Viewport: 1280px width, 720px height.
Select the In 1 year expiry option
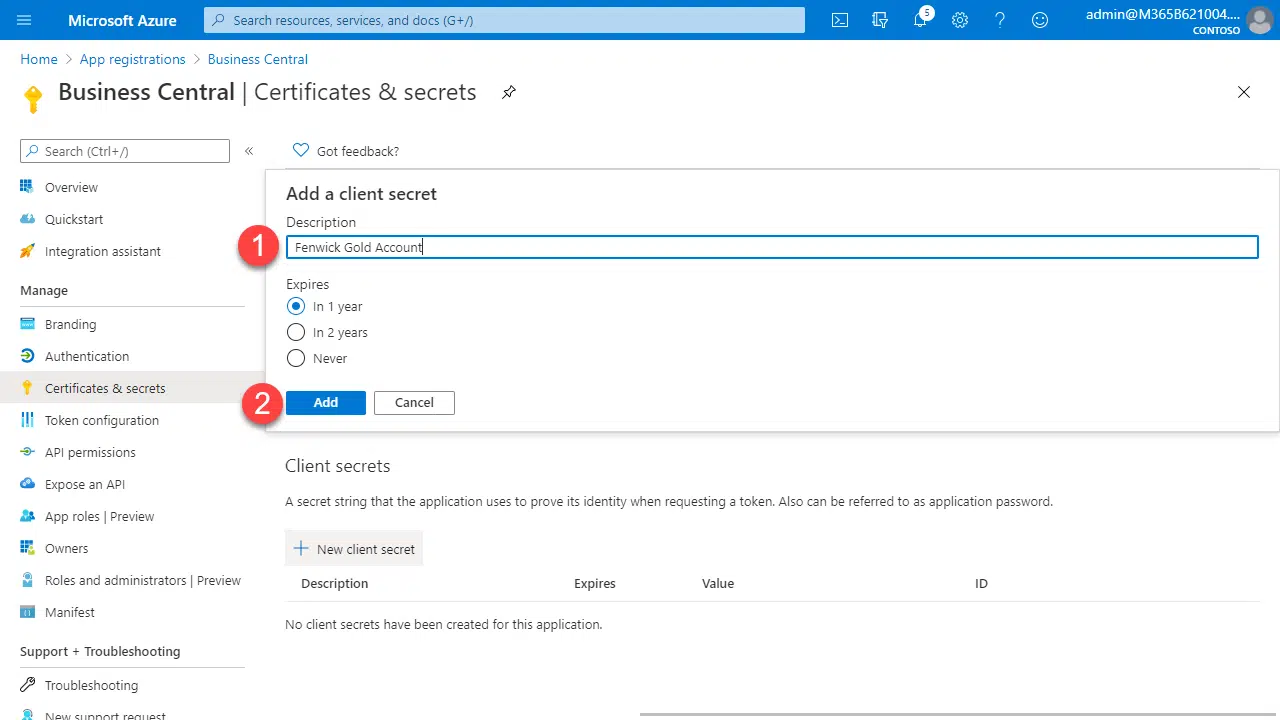pos(296,307)
